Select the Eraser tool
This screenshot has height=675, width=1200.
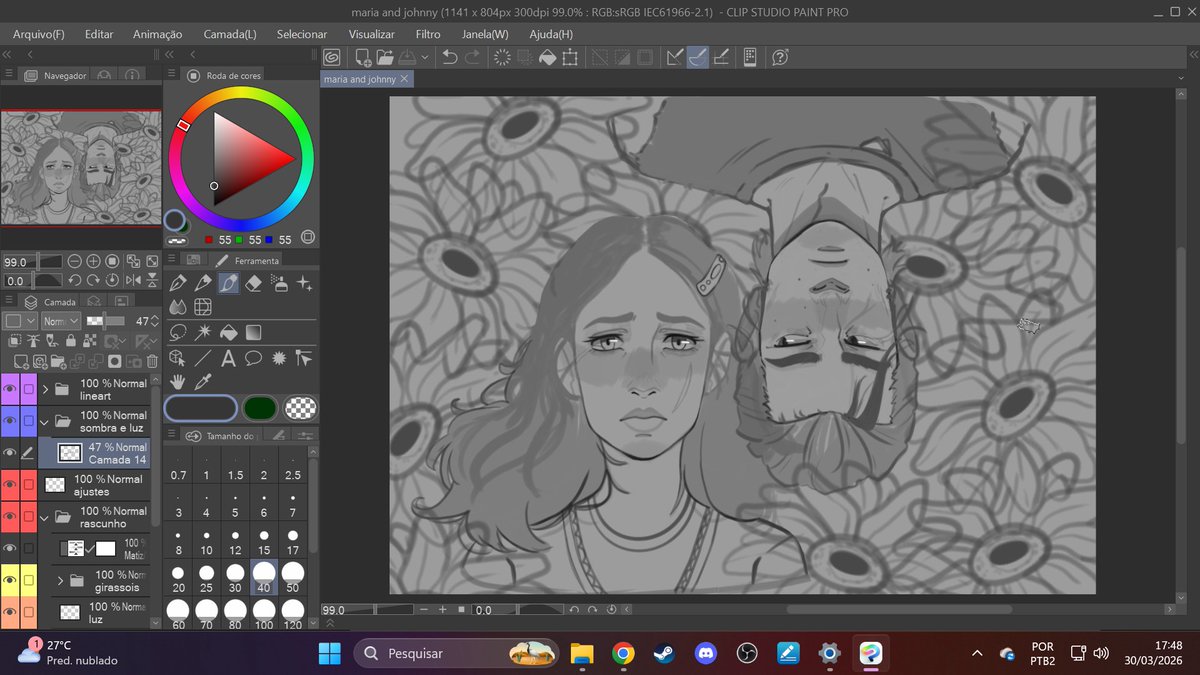(253, 284)
